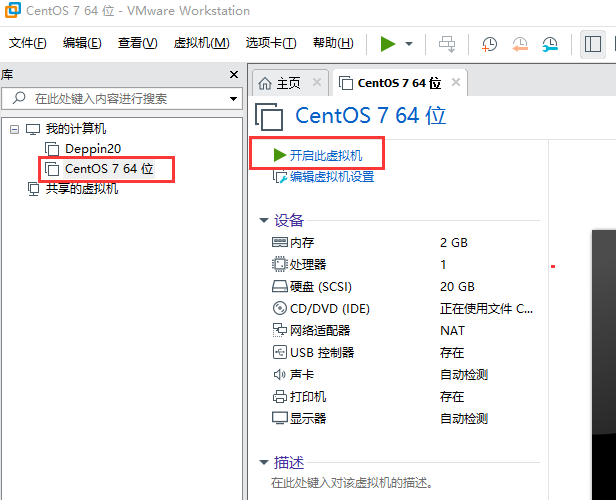Screen dimensions: 616x500
Task: Take a snapshot with the clock-plus icon
Action: click(489, 44)
